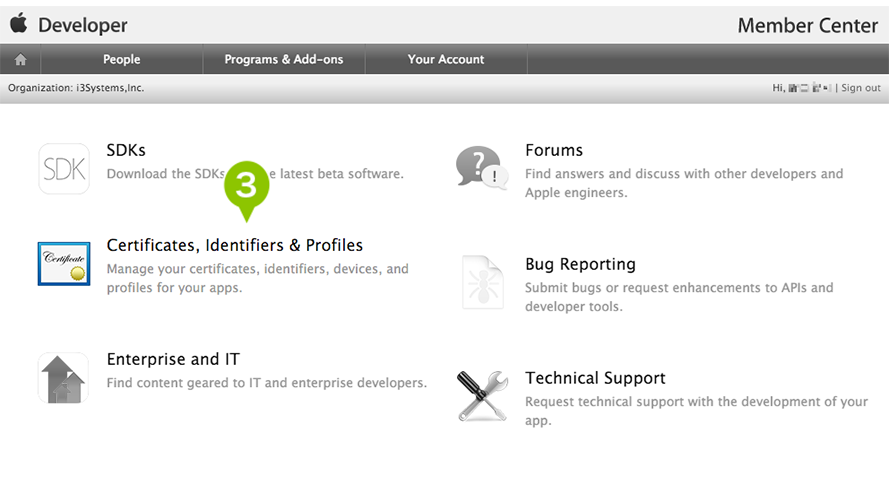Click 'Find content geared to IT' description
The image size is (889, 500).
tap(266, 383)
